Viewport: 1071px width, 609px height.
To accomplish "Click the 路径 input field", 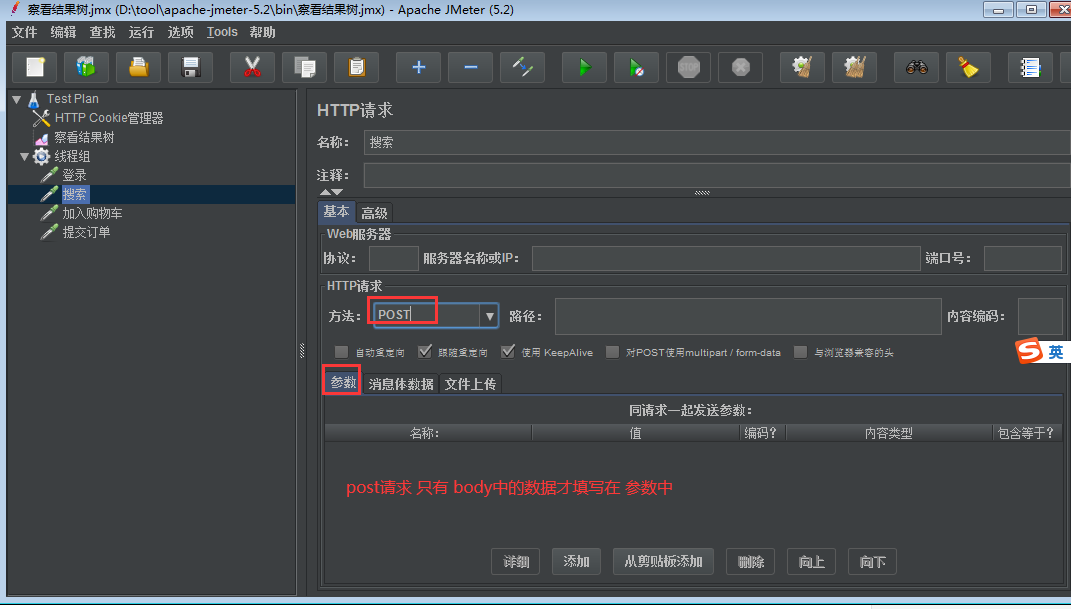I will pyautogui.click(x=748, y=316).
